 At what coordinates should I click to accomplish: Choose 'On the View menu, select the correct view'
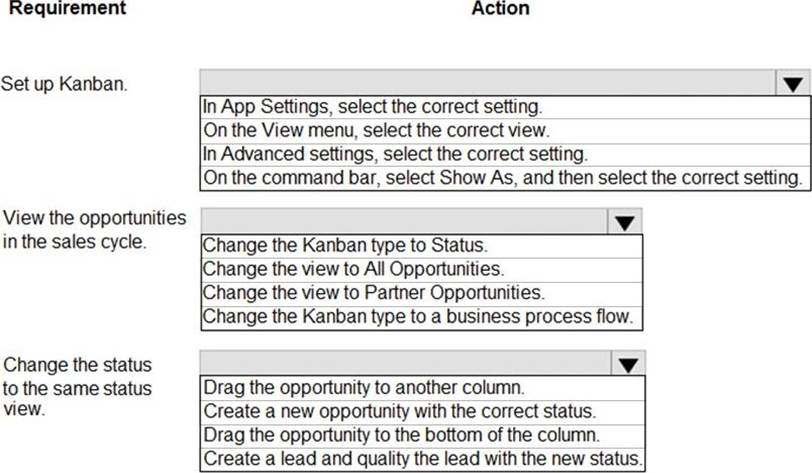[x=505, y=131]
